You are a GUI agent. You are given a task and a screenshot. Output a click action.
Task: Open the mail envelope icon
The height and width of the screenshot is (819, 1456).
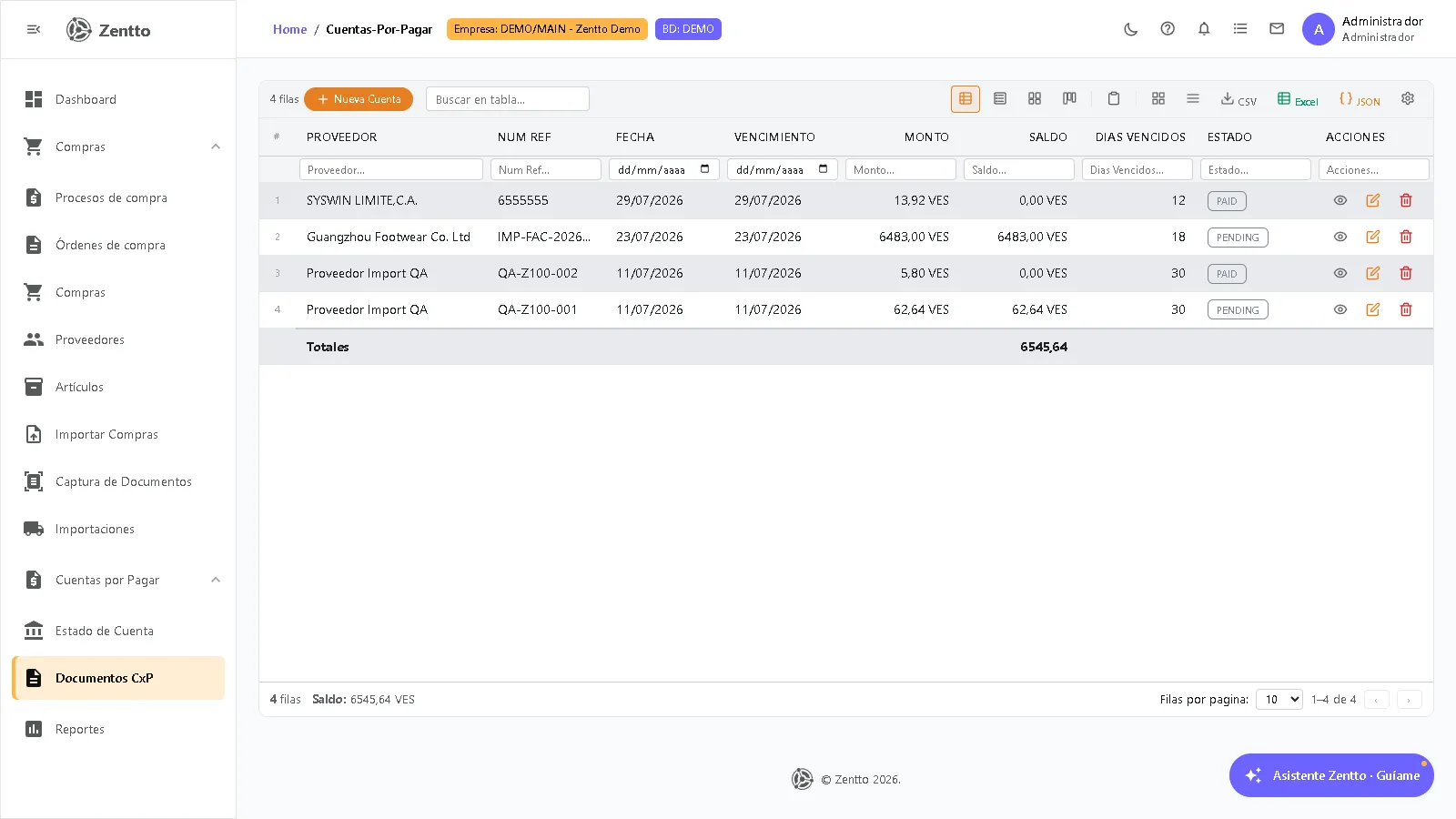coord(1277,29)
